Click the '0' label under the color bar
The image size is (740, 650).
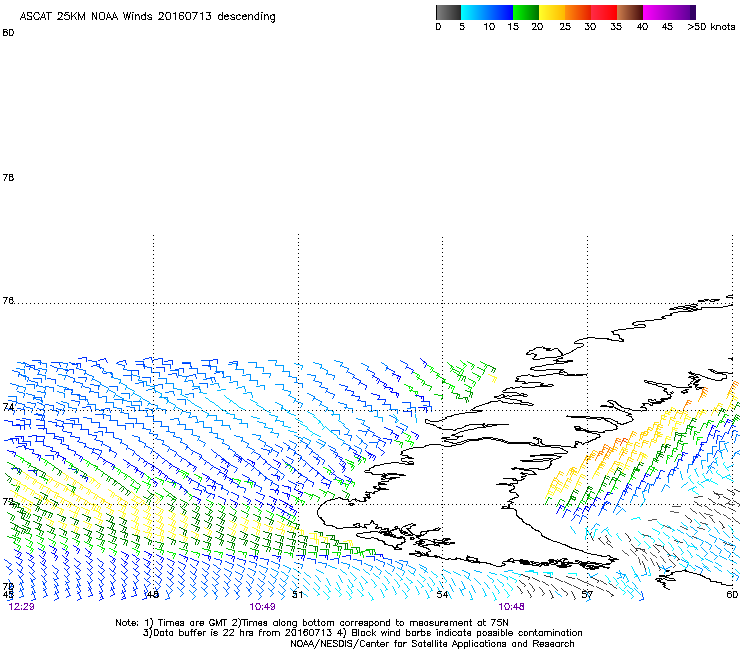click(x=438, y=27)
